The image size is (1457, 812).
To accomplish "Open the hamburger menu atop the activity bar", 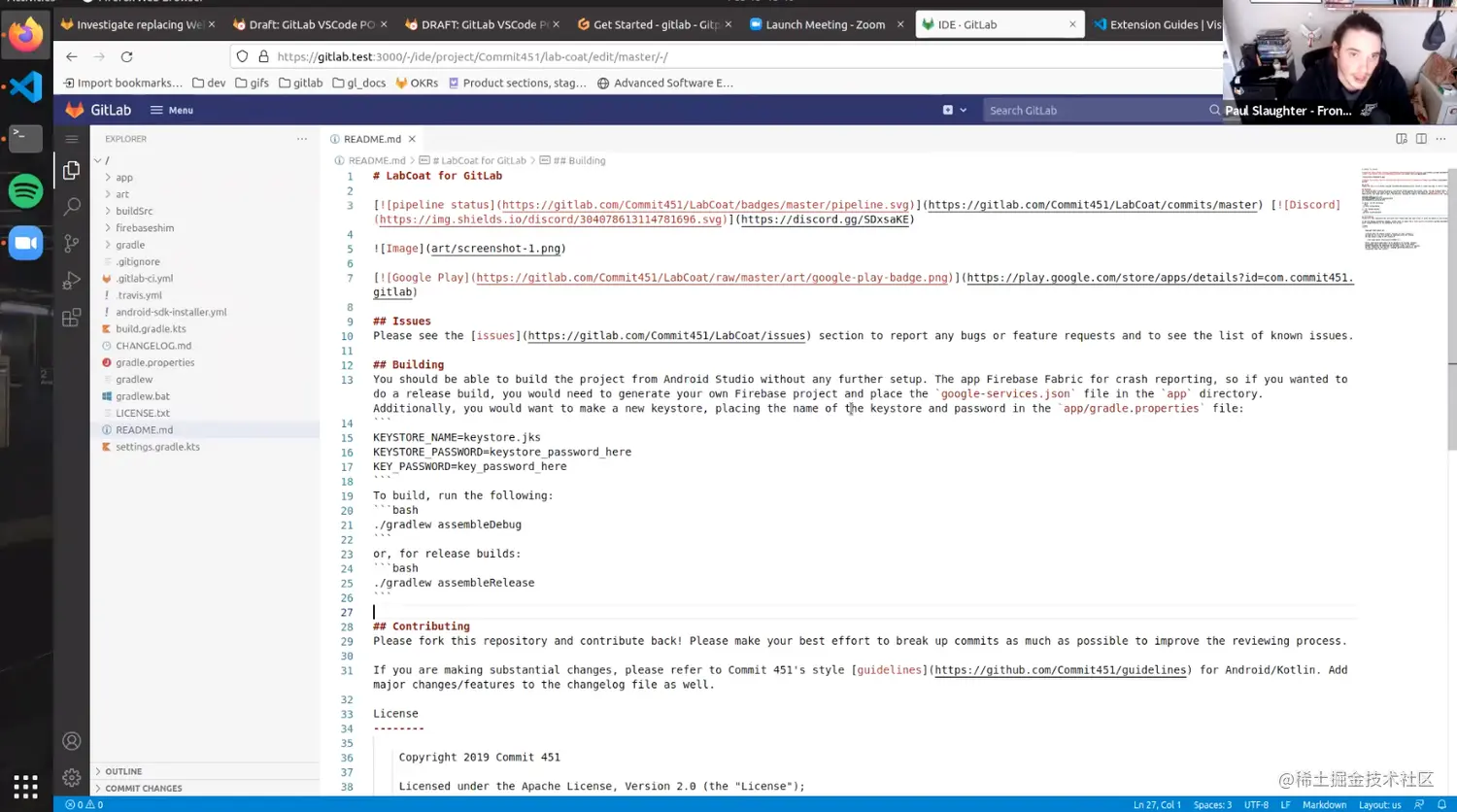I will pyautogui.click(x=71, y=139).
